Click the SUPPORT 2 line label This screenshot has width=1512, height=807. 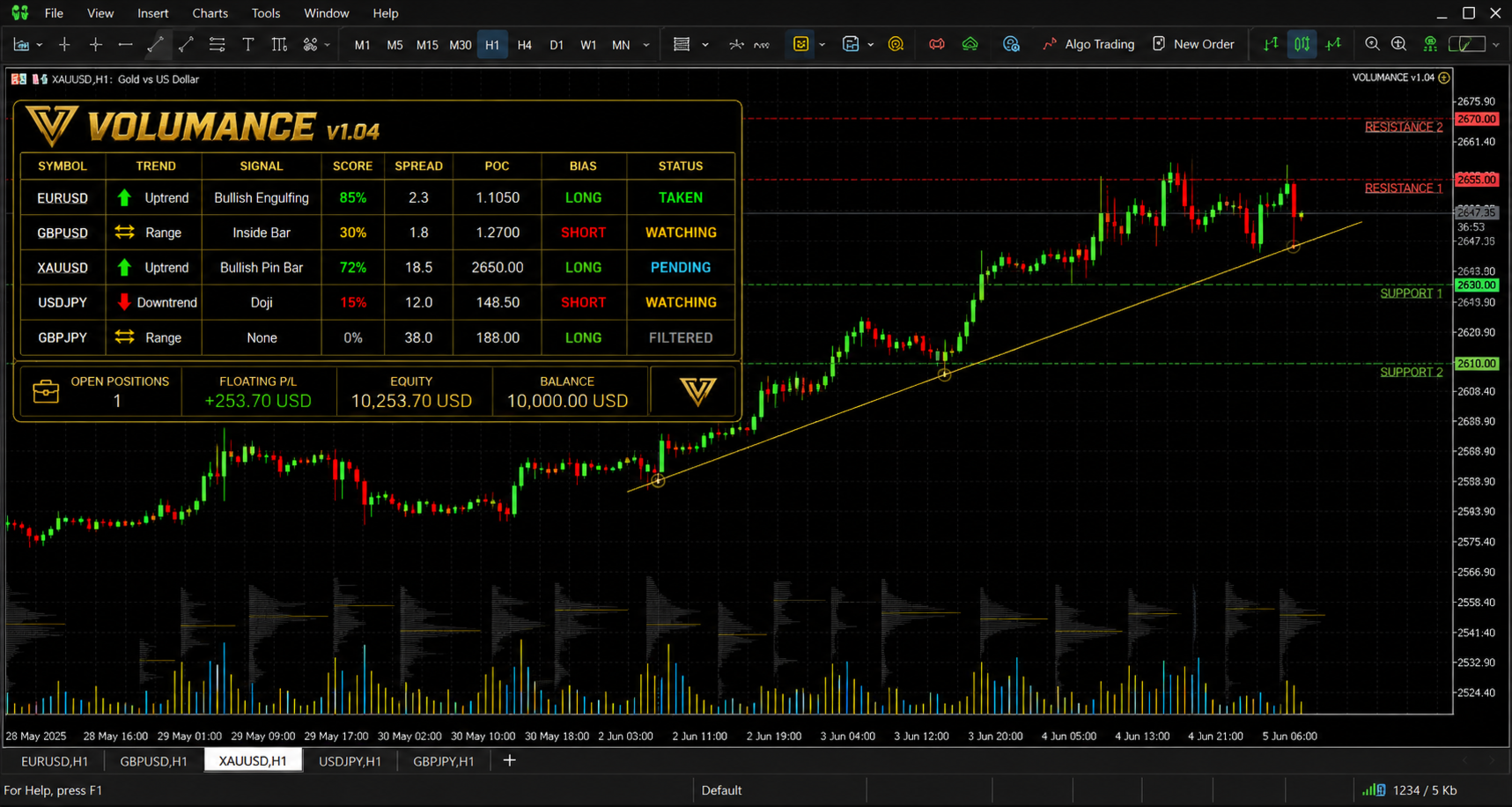click(x=1411, y=372)
